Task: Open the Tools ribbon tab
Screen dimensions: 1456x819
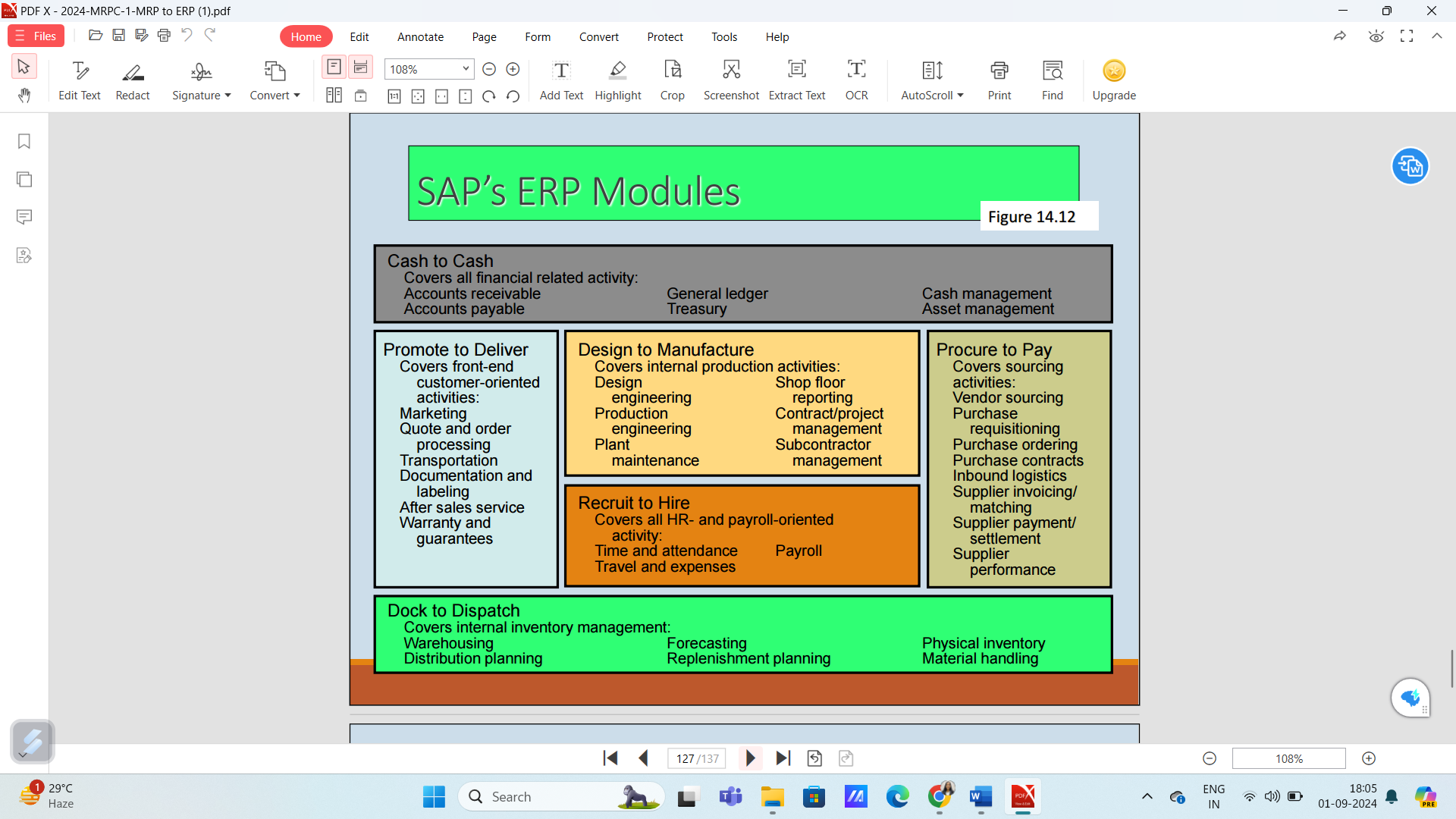Action: tap(724, 36)
